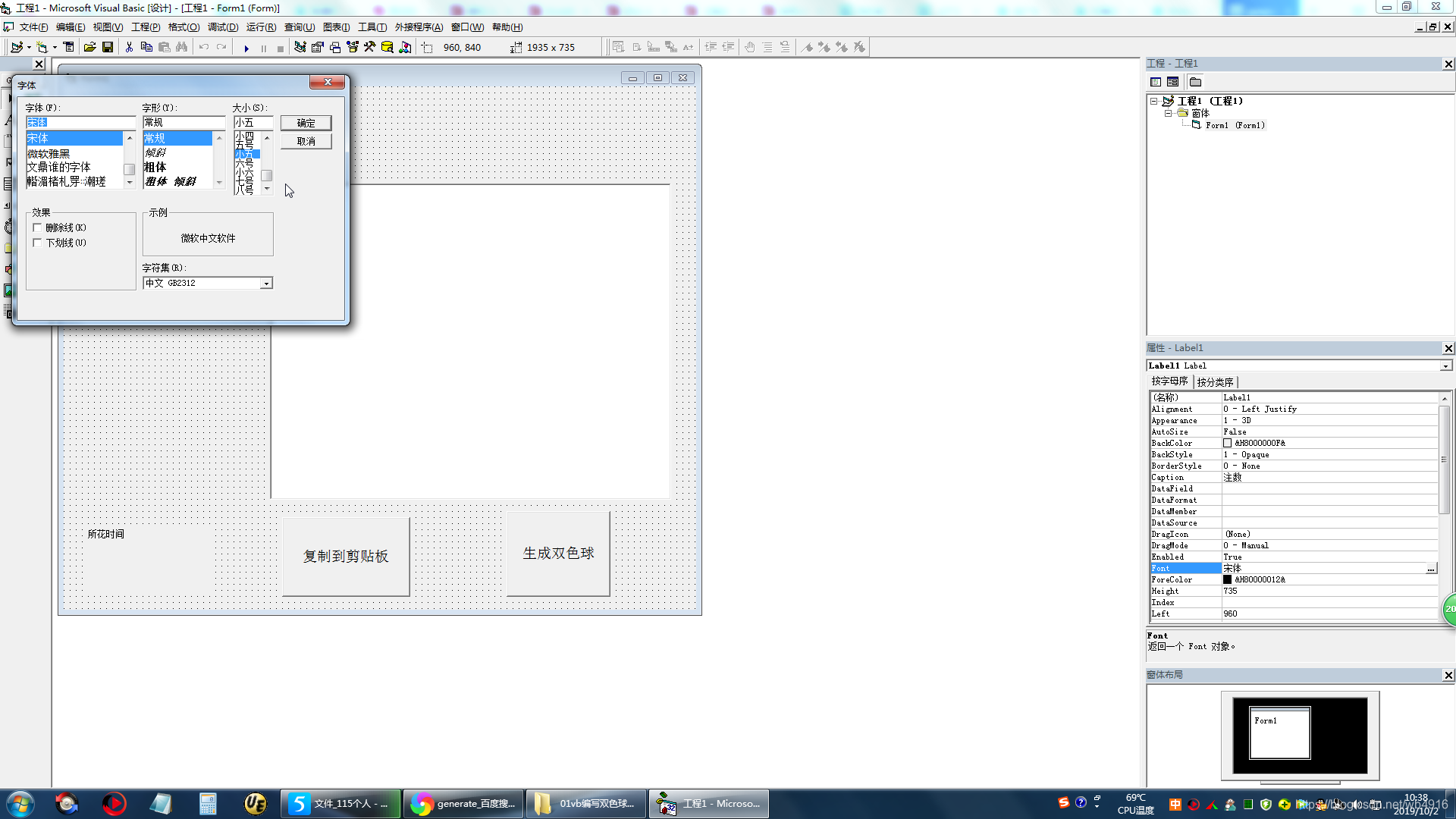Open the Toolbox hammer-wrench icon
The width and height of the screenshot is (1456, 819).
point(369,47)
